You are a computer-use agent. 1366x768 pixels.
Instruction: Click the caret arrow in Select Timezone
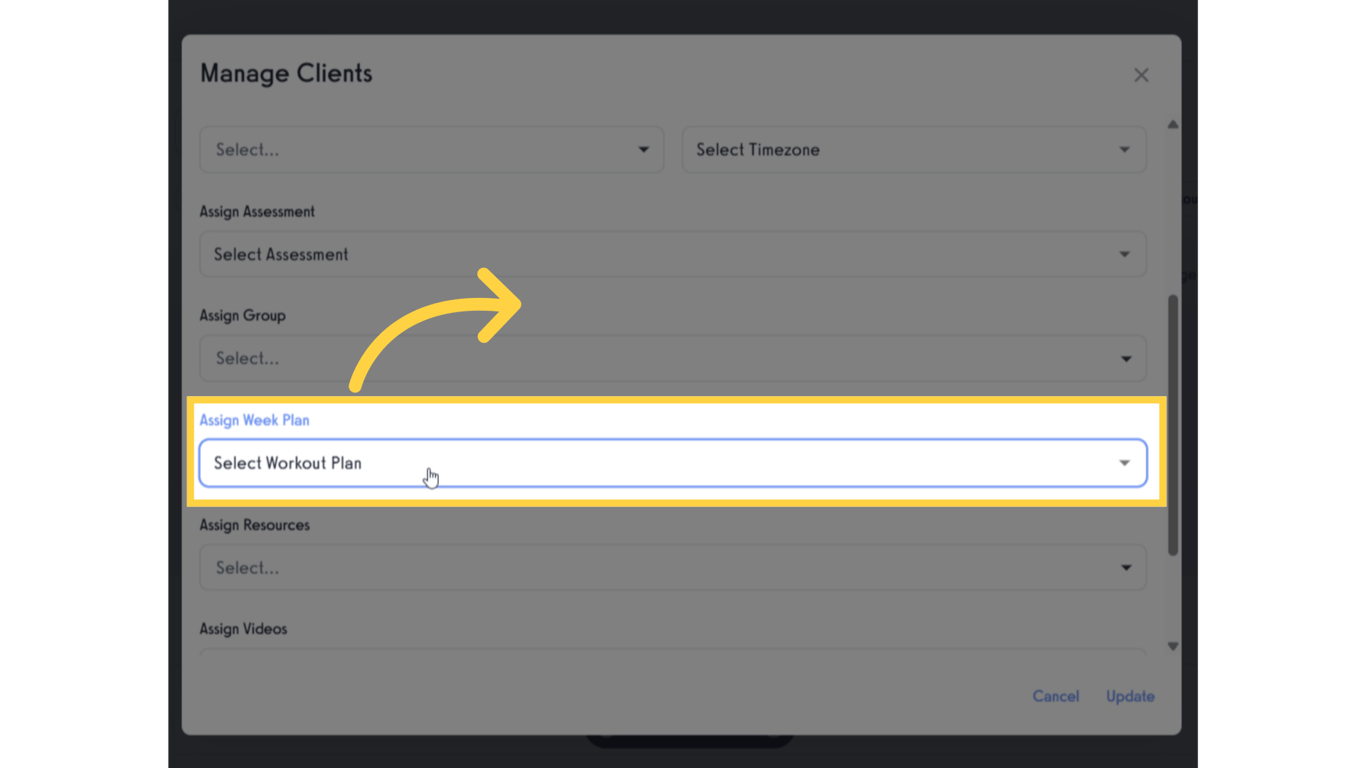tap(1124, 150)
